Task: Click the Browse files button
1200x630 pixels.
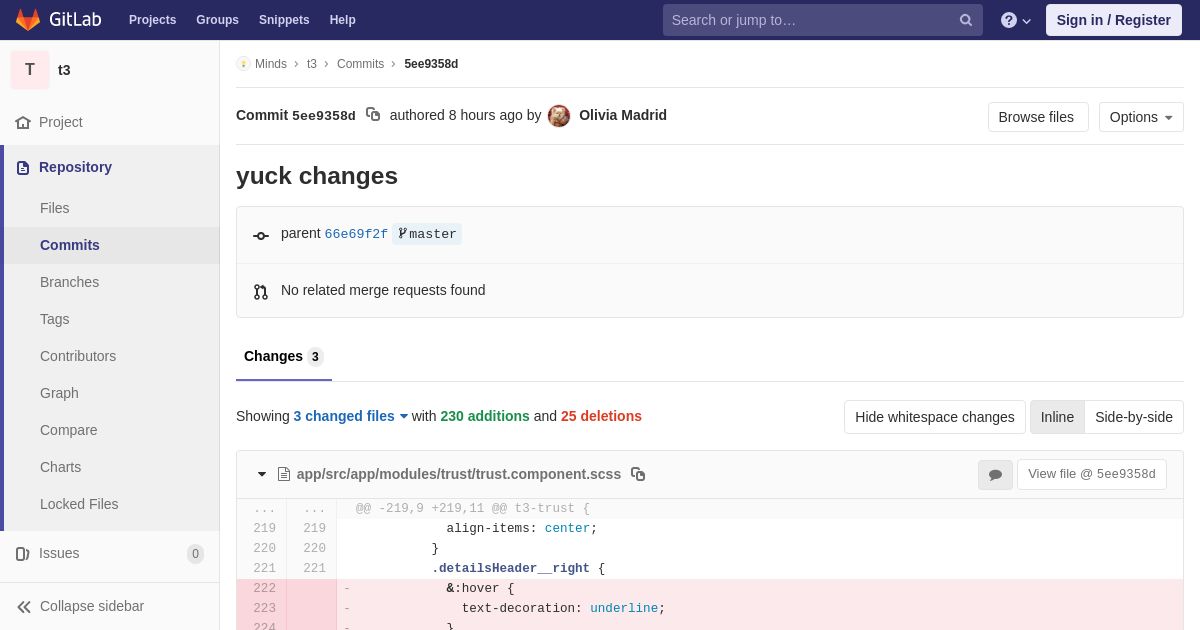Action: [x=1037, y=117]
